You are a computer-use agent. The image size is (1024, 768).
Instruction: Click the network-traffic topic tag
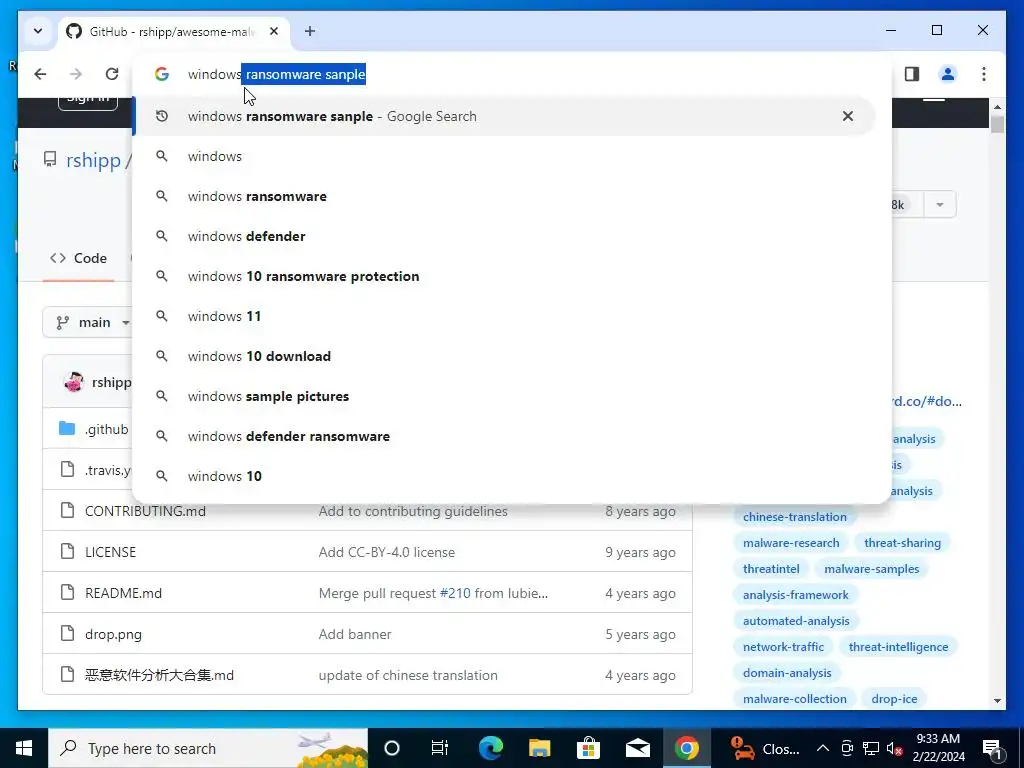783,647
